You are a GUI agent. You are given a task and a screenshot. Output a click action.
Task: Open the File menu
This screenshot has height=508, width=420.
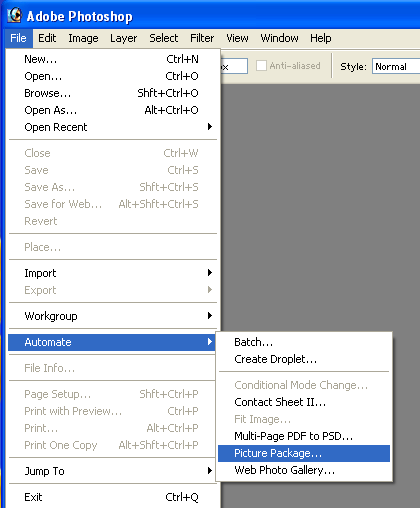pos(18,38)
